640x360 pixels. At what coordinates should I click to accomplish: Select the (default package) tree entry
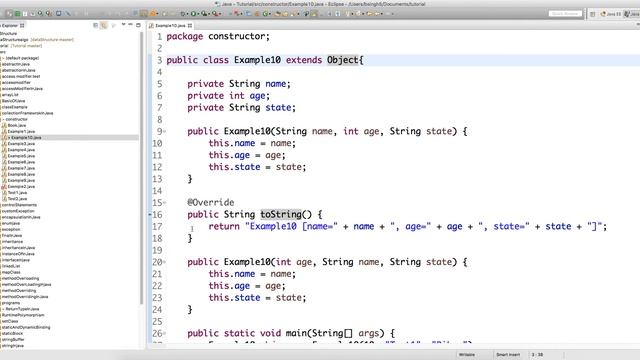[22, 58]
